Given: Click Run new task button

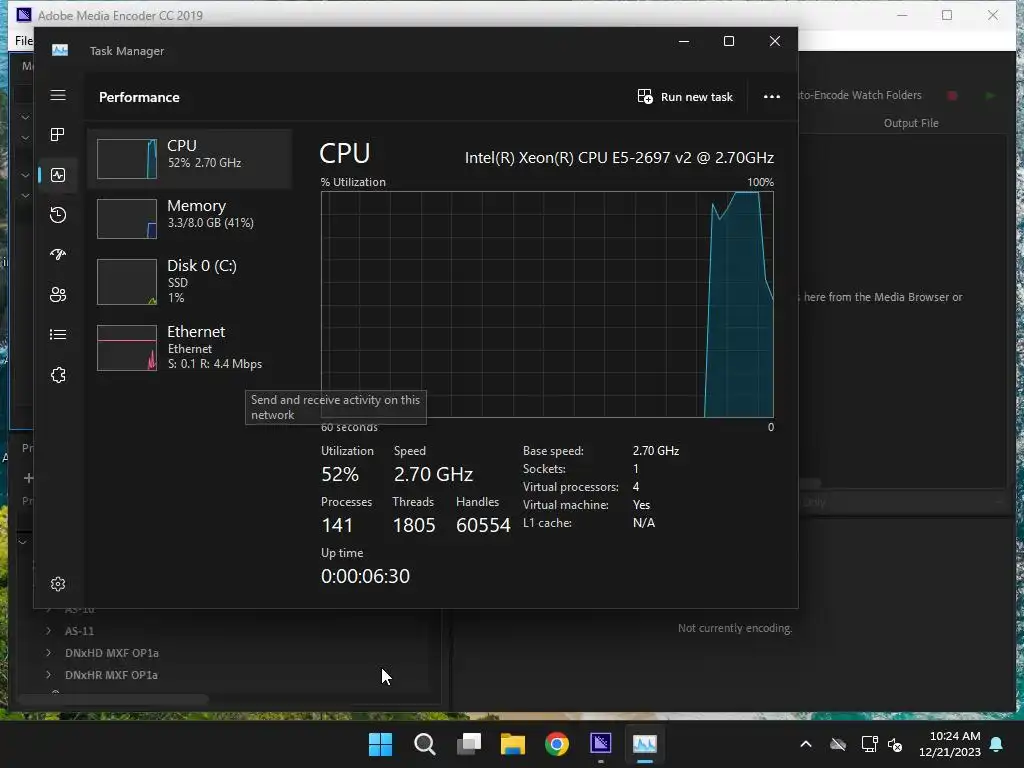Looking at the screenshot, I should [x=685, y=97].
